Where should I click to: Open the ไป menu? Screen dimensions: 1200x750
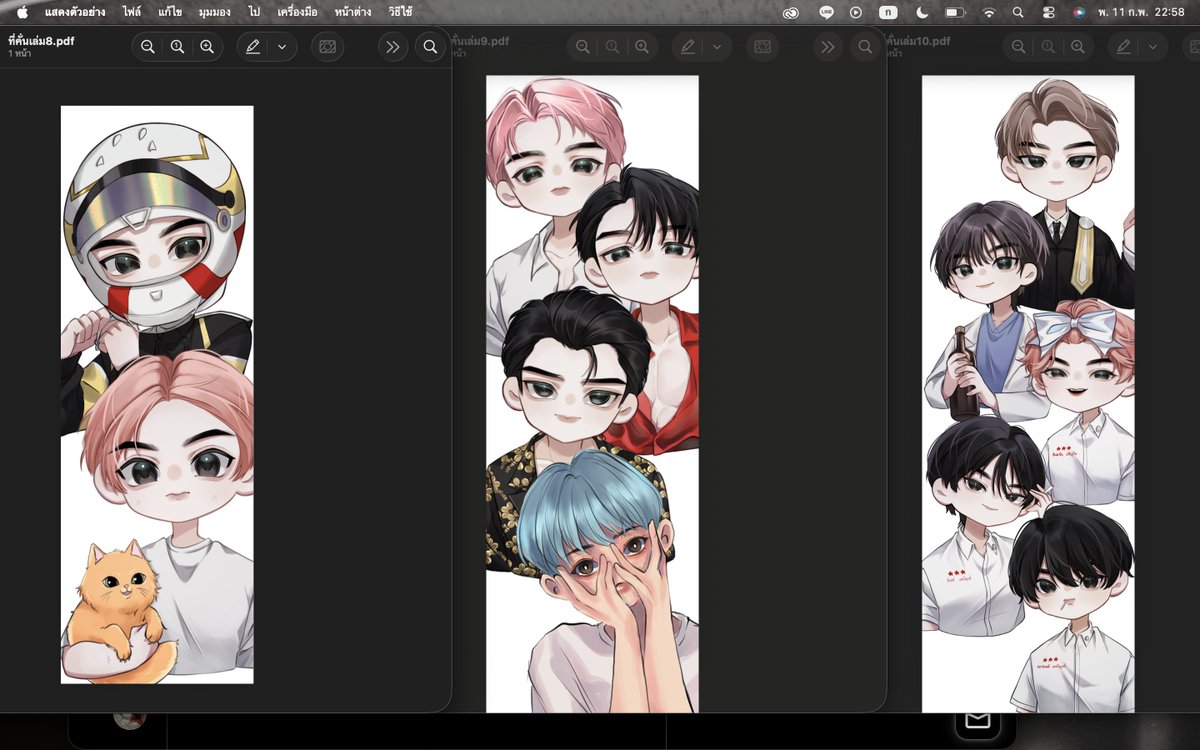click(255, 12)
